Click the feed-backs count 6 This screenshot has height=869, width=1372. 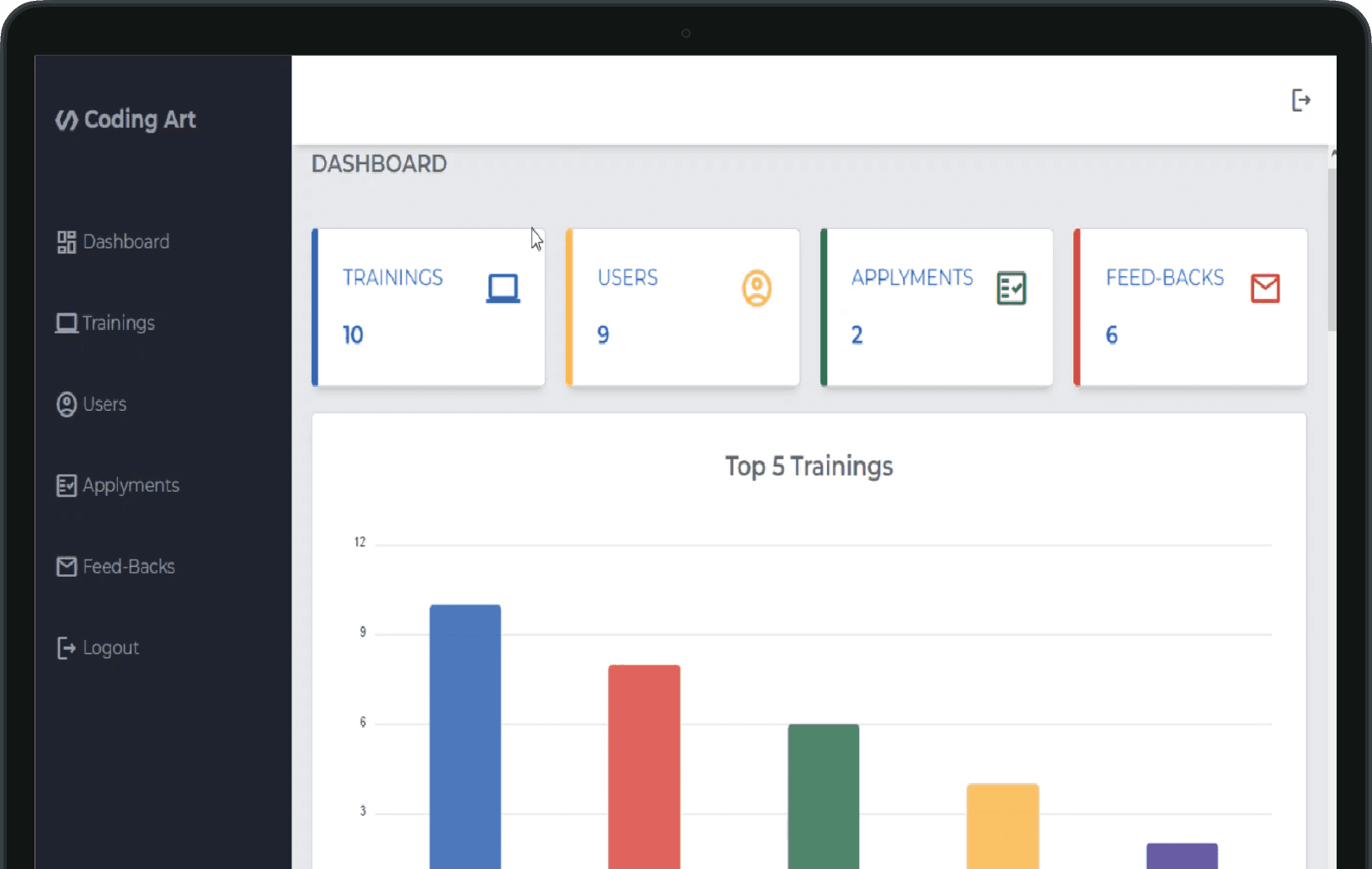(1112, 335)
